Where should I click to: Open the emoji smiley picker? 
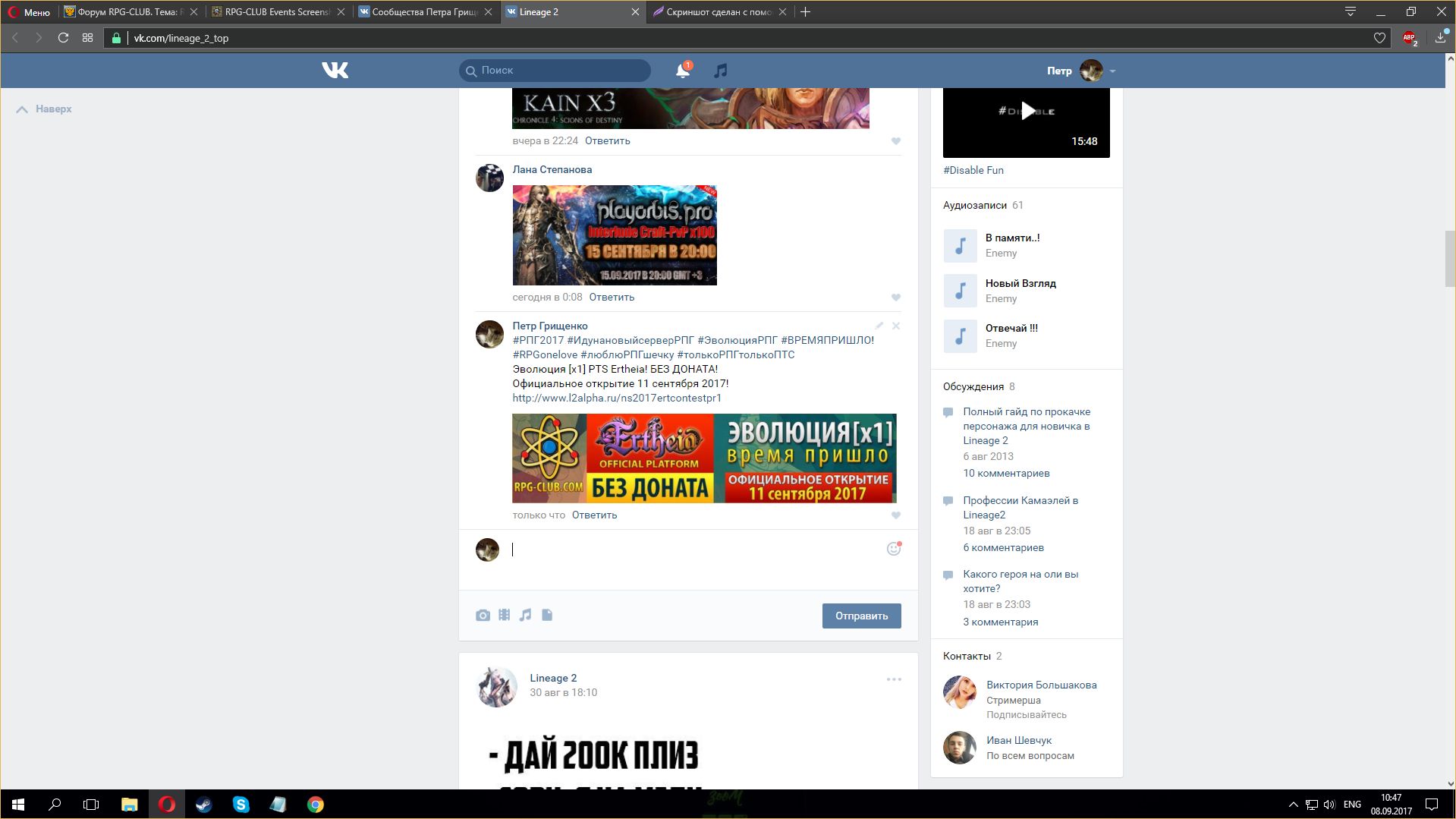point(894,549)
